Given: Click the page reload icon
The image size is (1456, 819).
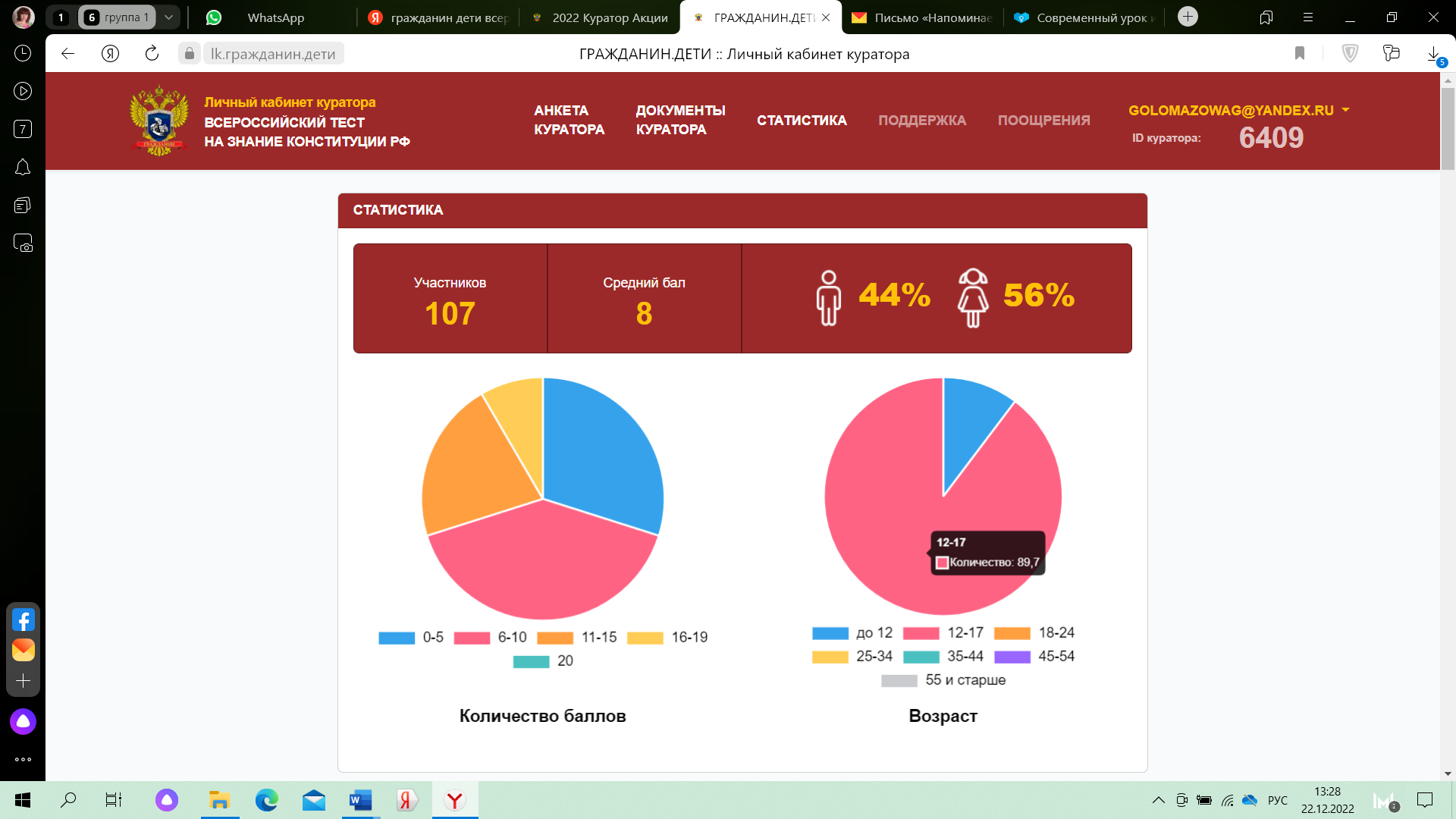Looking at the screenshot, I should (x=152, y=54).
